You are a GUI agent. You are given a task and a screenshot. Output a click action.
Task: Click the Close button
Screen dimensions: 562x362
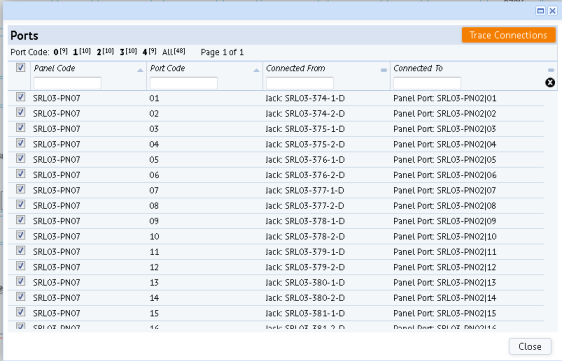coord(530,347)
